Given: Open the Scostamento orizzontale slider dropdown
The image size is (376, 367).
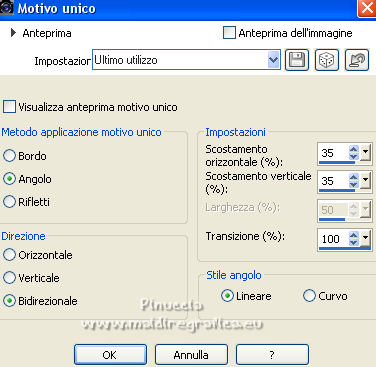Looking at the screenshot, I should pos(366,153).
